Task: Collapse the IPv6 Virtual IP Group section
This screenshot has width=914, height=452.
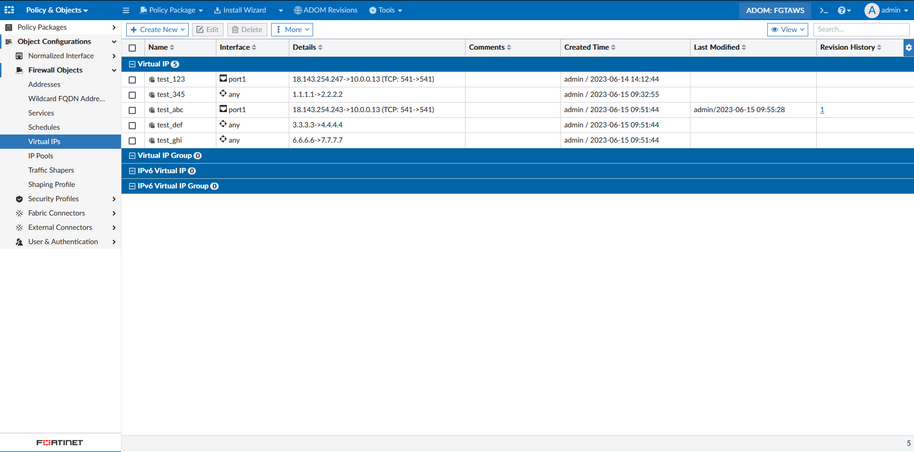Action: [x=132, y=186]
